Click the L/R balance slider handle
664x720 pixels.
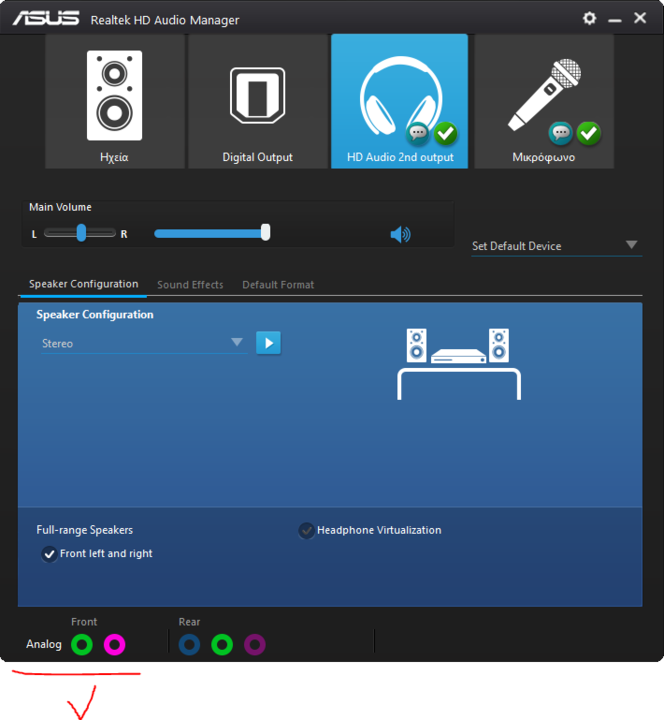point(81,233)
